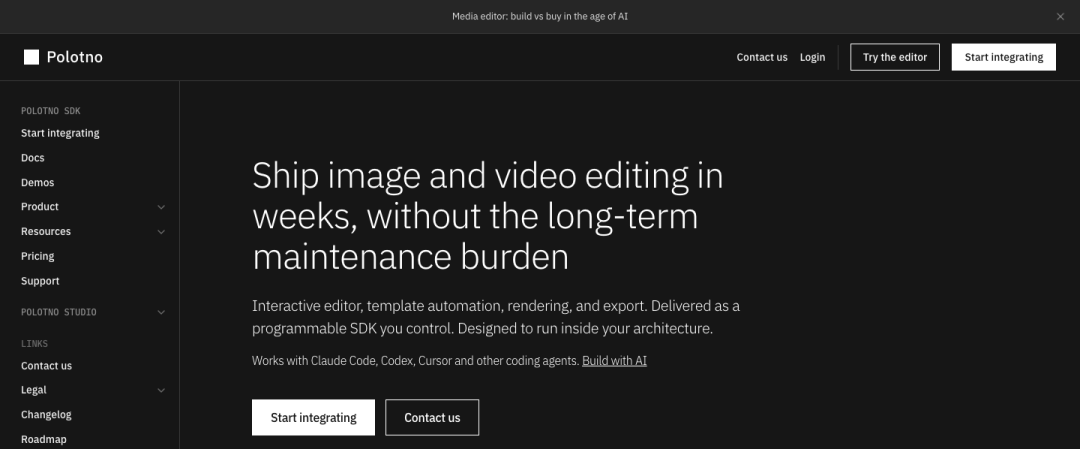The image size is (1080, 449).
Task: Click the 'Works with Claude Code, Codex' text
Action: coord(415,360)
